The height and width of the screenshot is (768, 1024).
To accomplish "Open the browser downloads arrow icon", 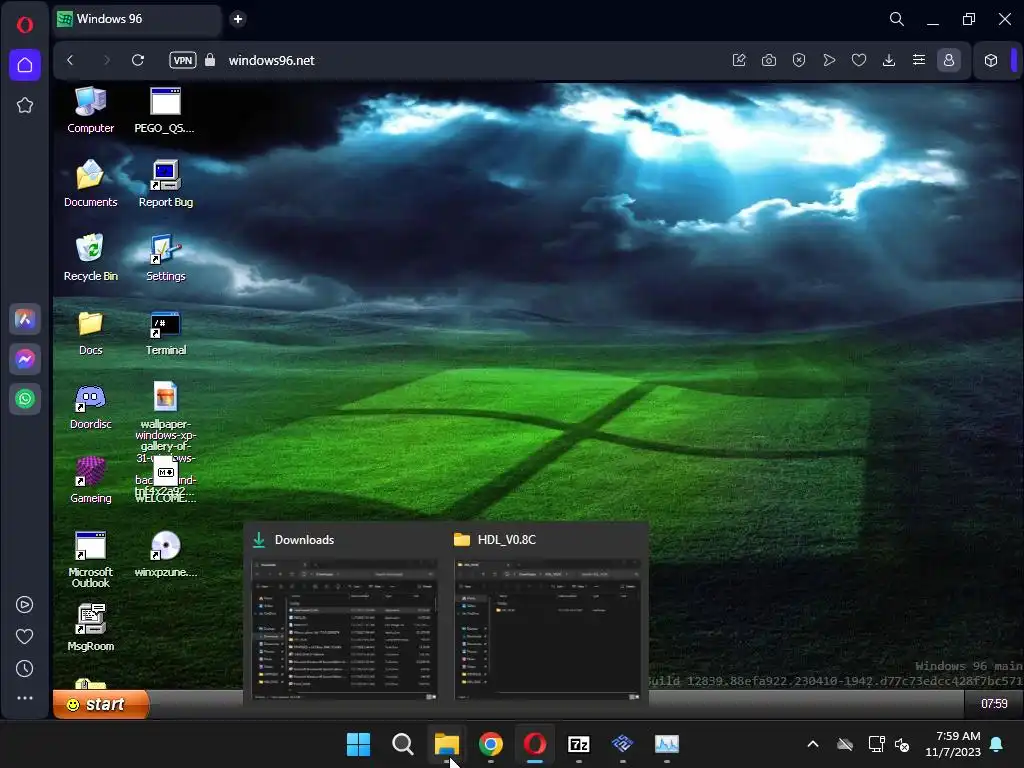I will pos(889,60).
